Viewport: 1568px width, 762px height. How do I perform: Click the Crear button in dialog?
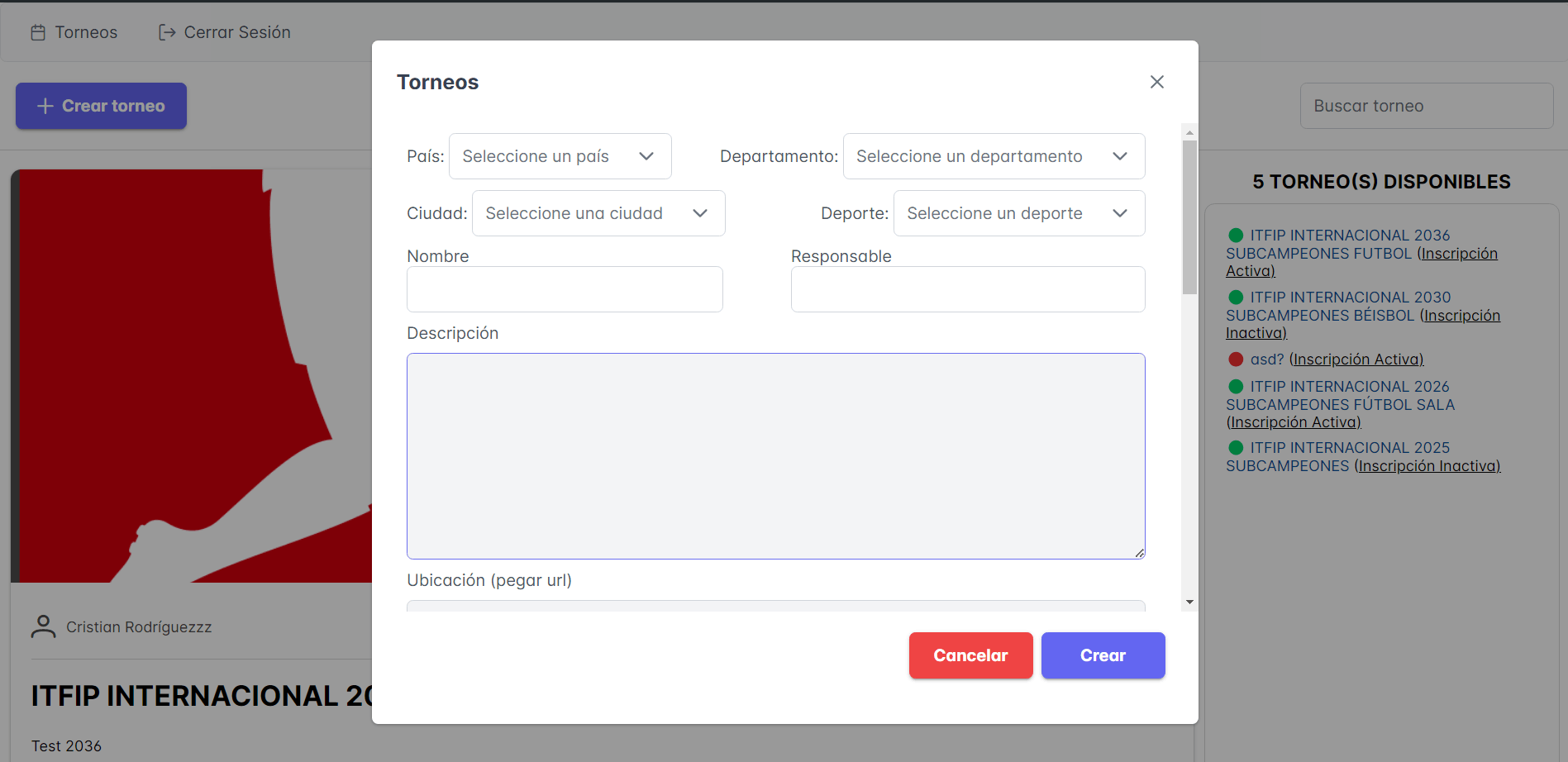[x=1103, y=655]
